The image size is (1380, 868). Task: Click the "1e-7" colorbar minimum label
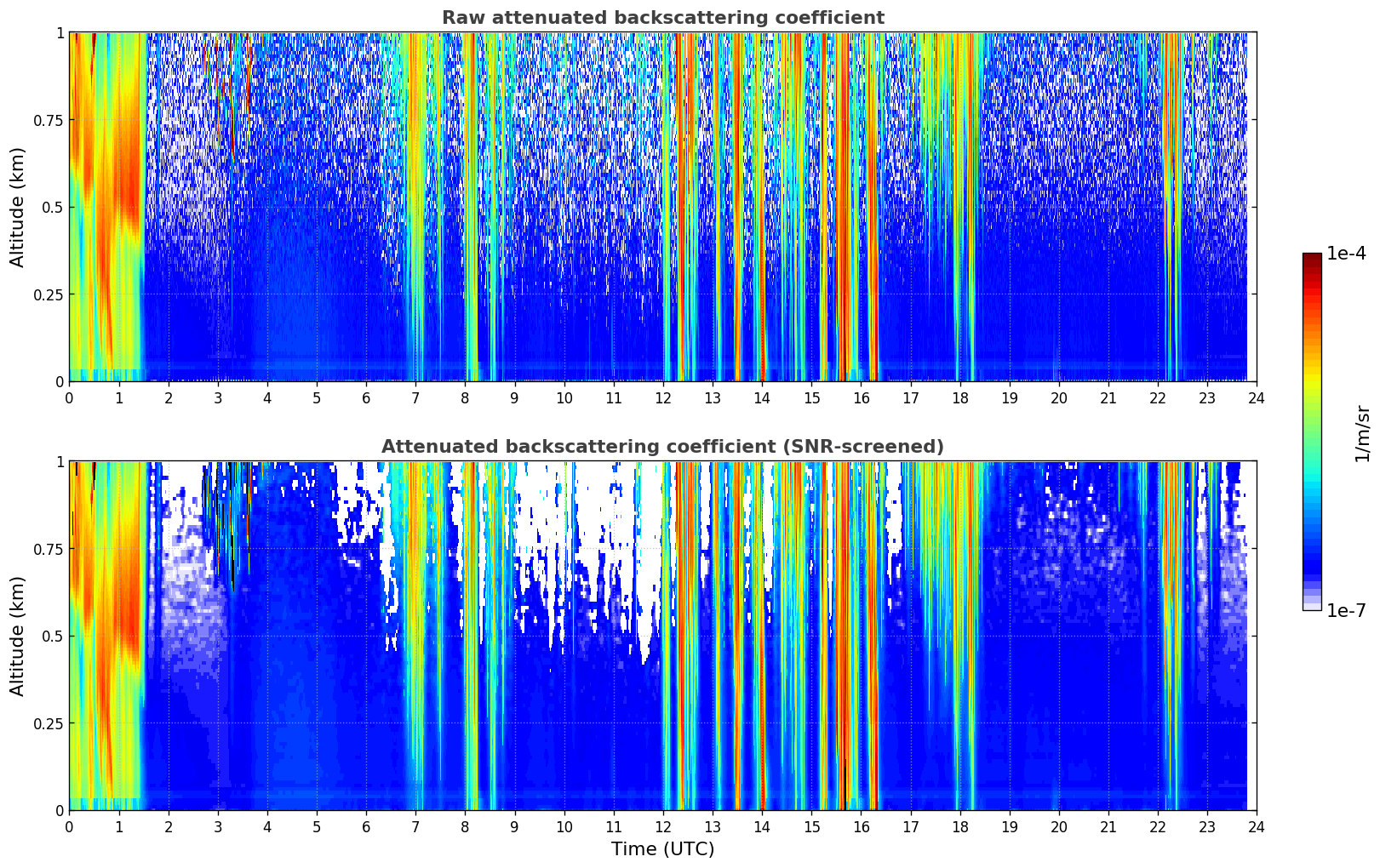click(x=1347, y=610)
